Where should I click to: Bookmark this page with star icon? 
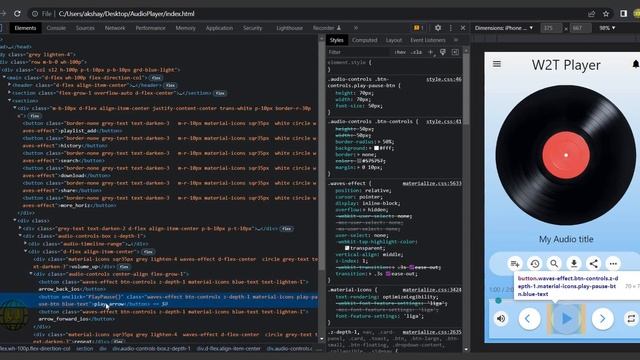[606, 13]
